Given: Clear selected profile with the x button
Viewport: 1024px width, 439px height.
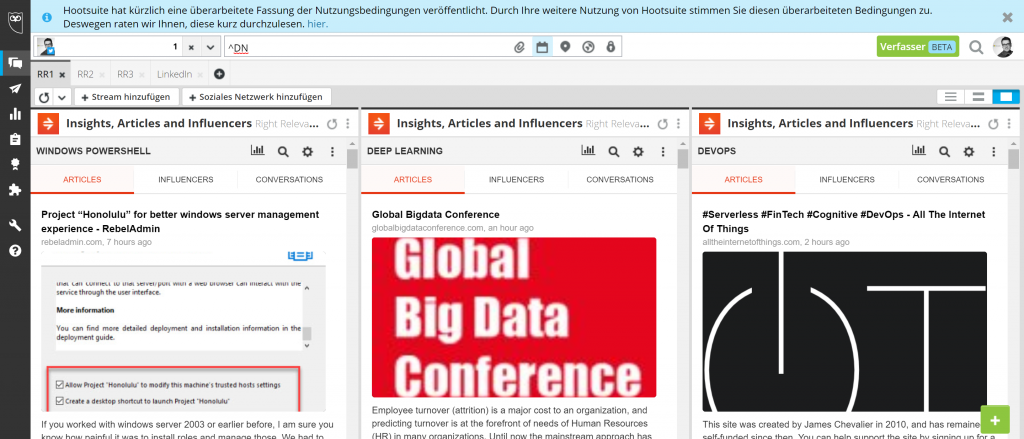Looking at the screenshot, I should pos(191,47).
